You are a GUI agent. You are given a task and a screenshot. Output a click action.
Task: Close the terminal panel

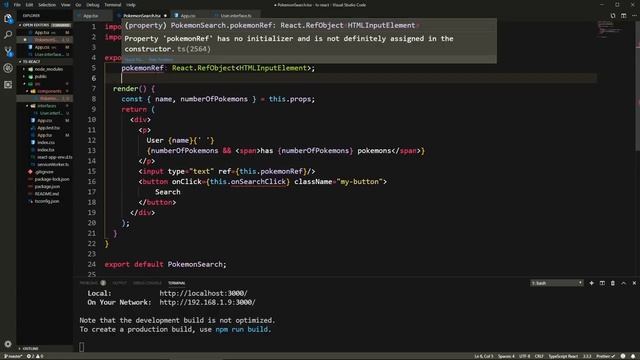tap(634, 283)
